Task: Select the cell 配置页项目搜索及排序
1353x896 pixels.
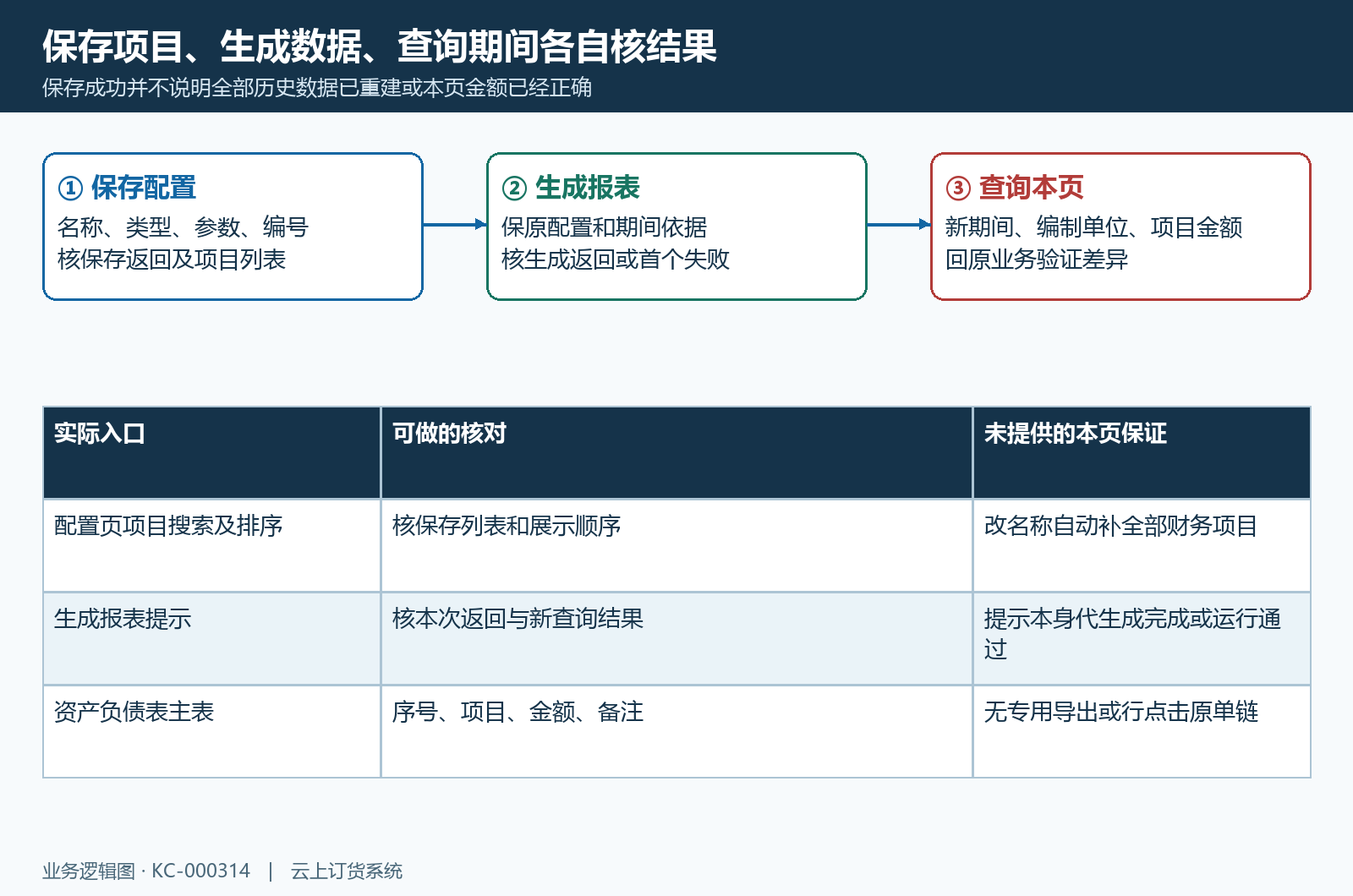Action: point(211,546)
